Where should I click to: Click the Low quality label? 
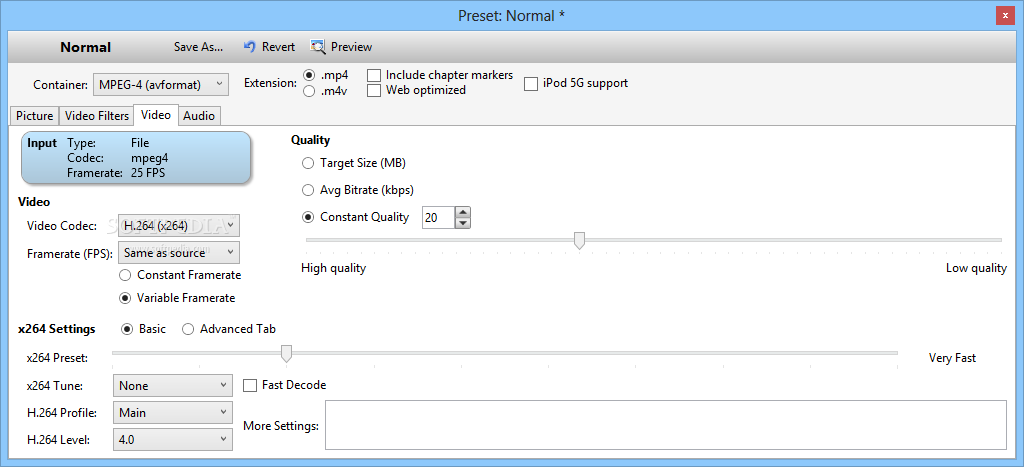[976, 268]
